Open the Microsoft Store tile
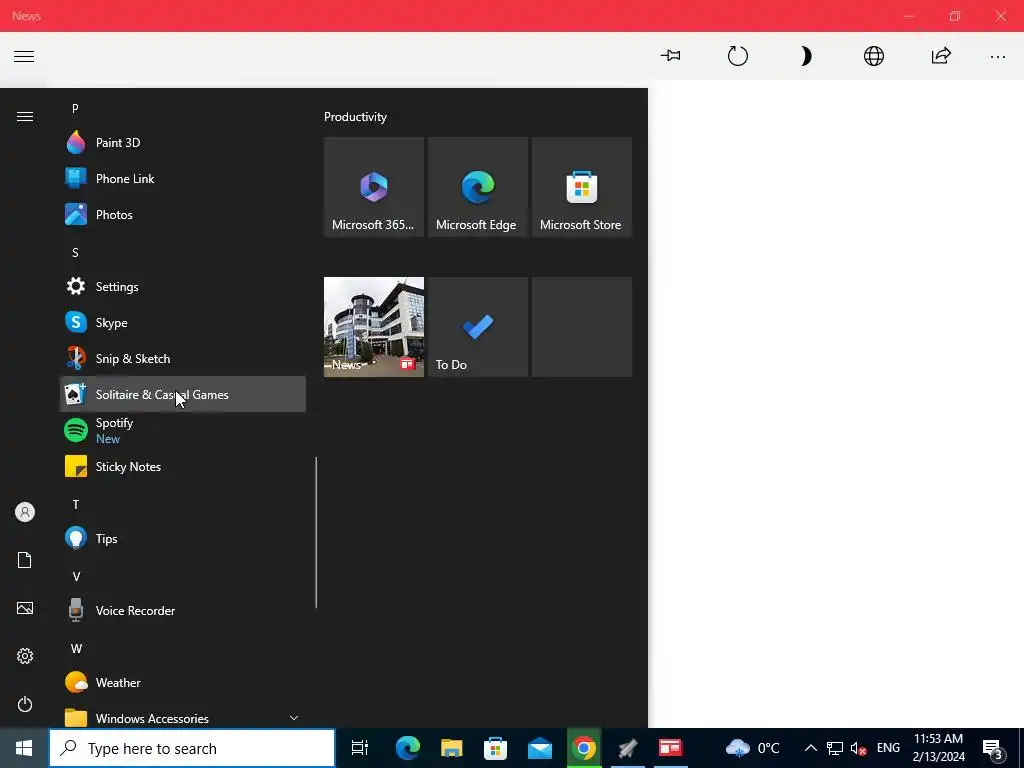This screenshot has width=1024, height=768. [x=581, y=187]
